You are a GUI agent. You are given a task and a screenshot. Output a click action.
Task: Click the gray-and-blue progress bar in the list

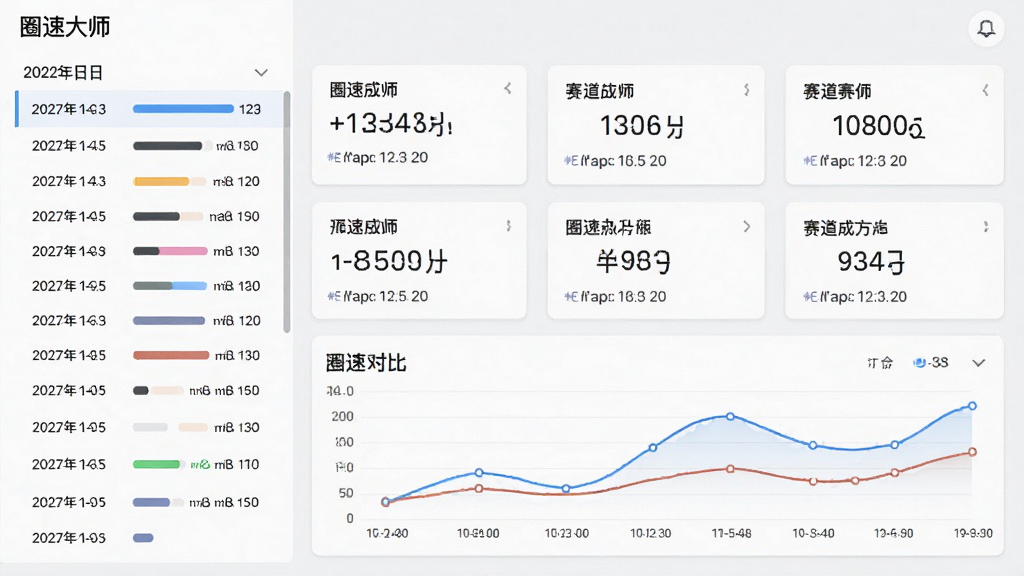coord(170,286)
